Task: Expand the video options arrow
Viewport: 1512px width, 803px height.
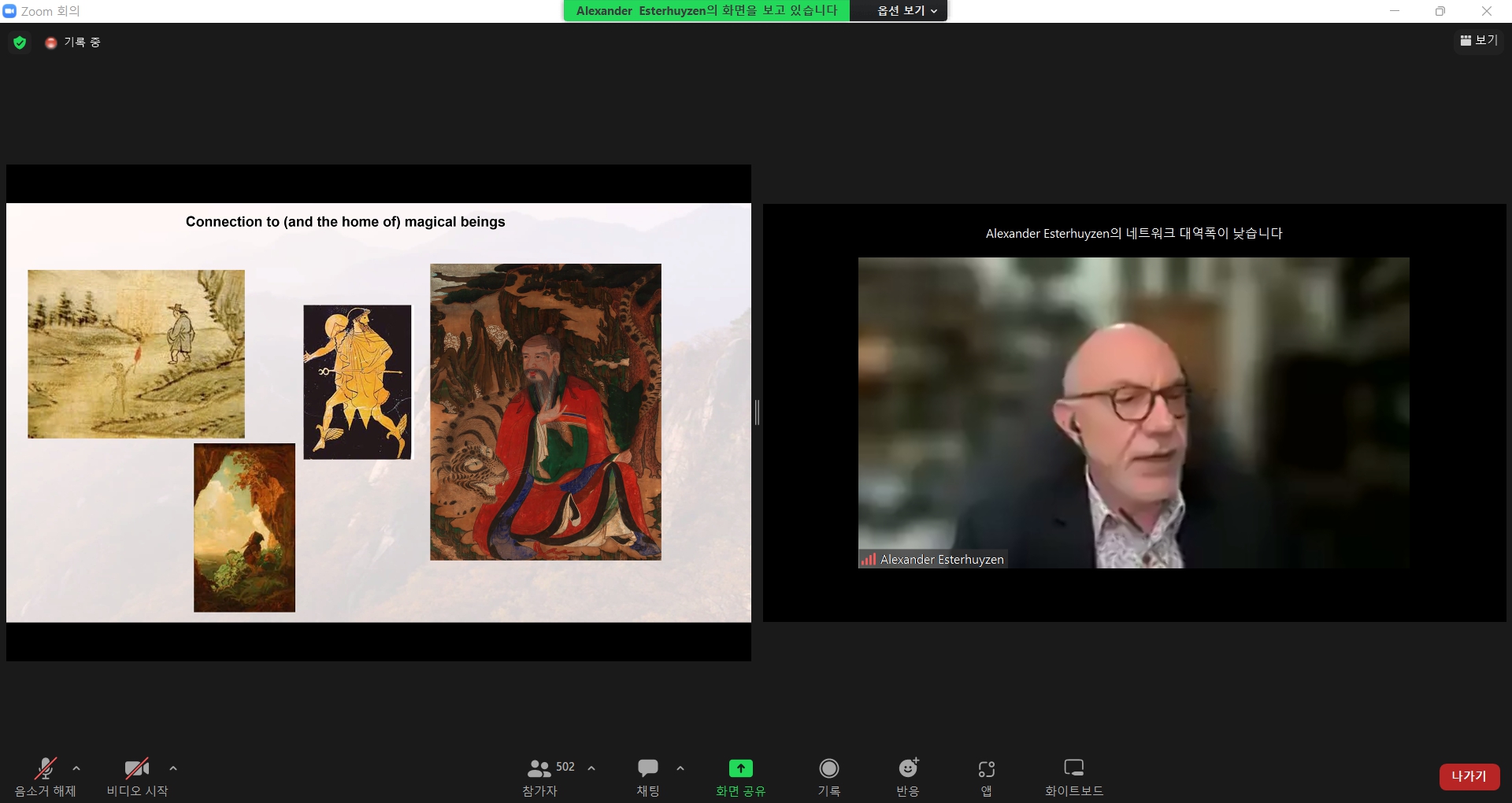Action: coord(173,768)
